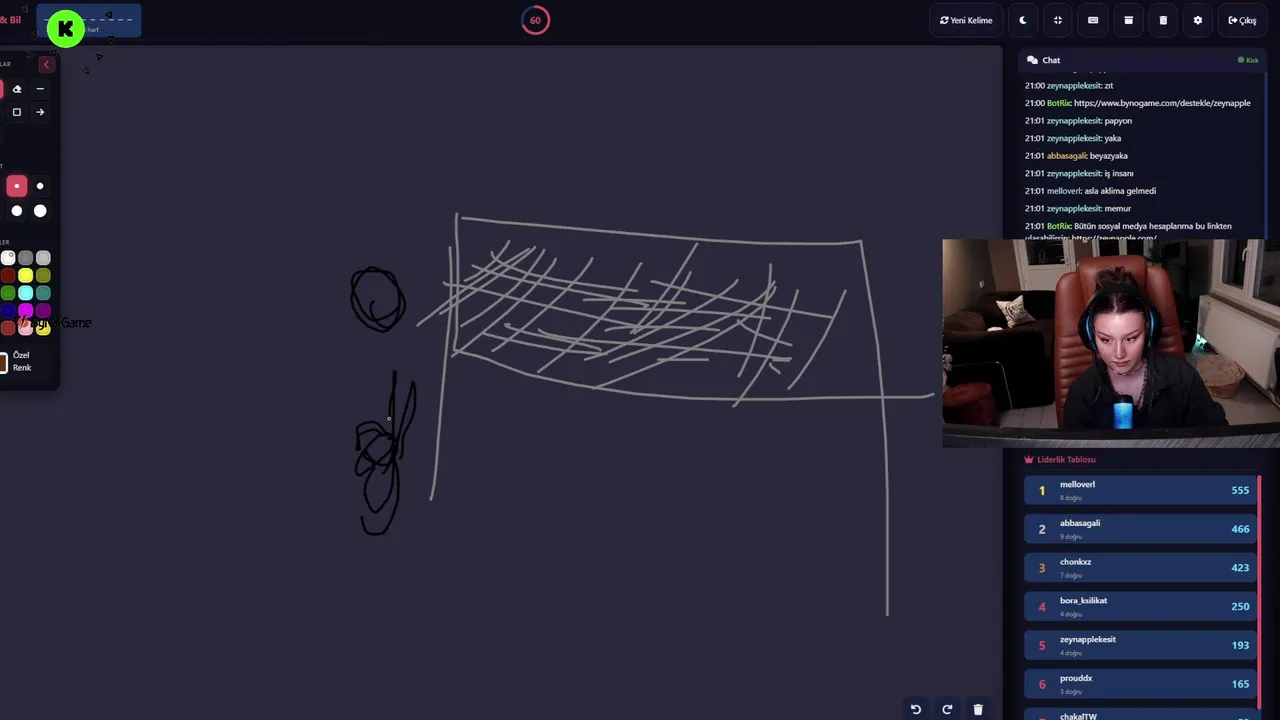
Task: Pick the dark red color swatch
Action: point(8,275)
